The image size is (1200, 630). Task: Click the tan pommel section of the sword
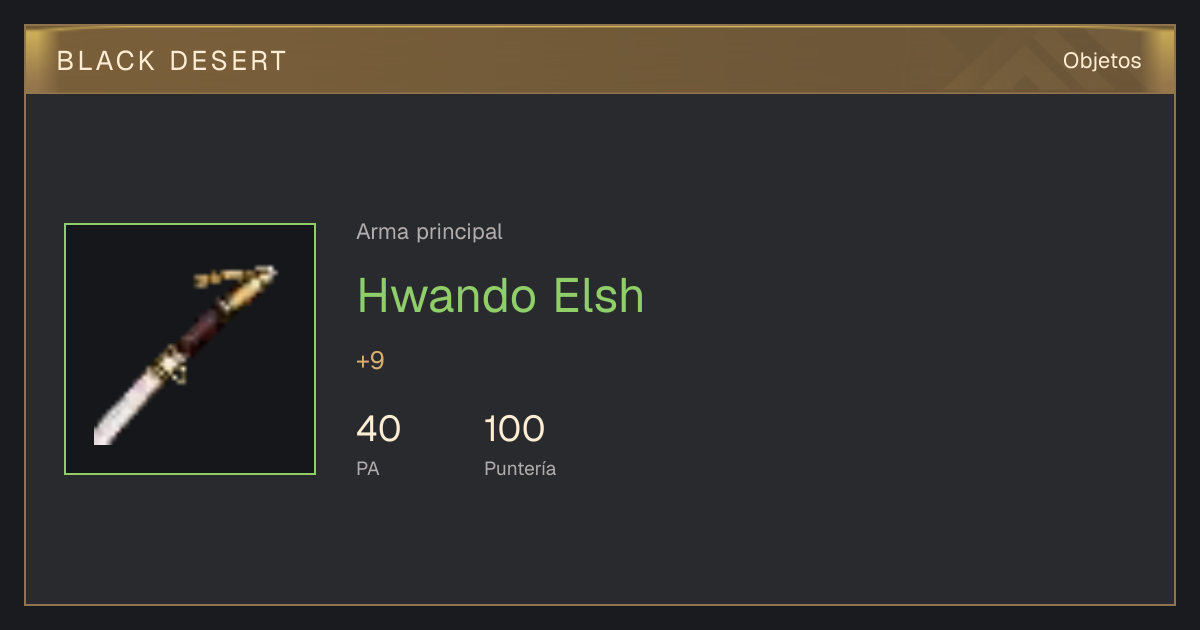pyautogui.click(x=248, y=291)
